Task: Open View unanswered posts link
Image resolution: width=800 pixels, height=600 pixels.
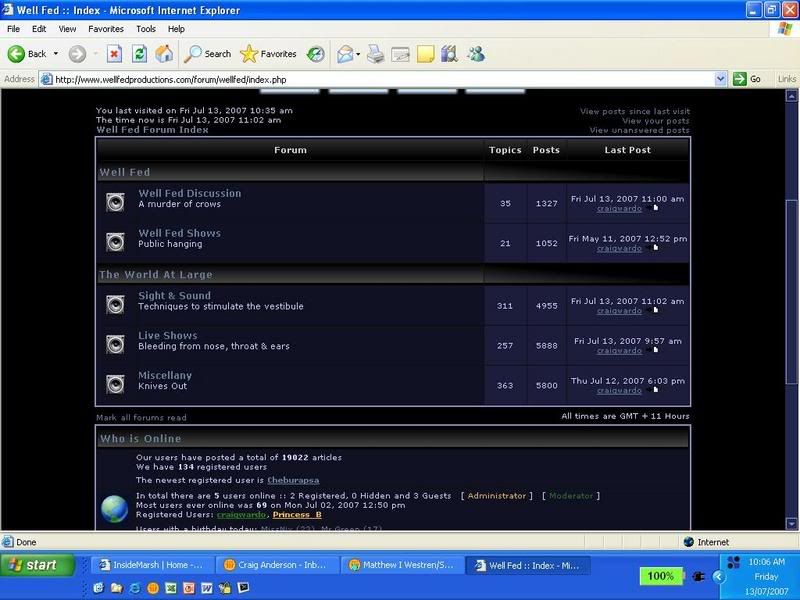Action: coord(639,130)
